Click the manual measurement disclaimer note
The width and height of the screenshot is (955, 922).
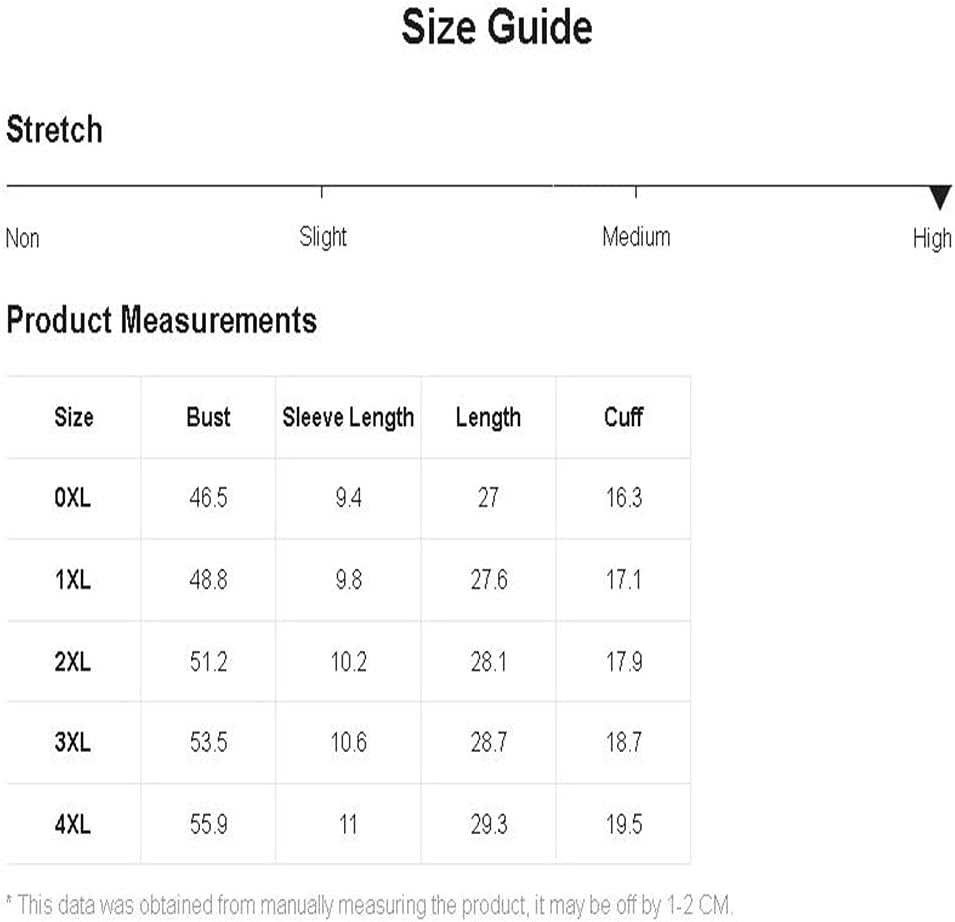370,906
